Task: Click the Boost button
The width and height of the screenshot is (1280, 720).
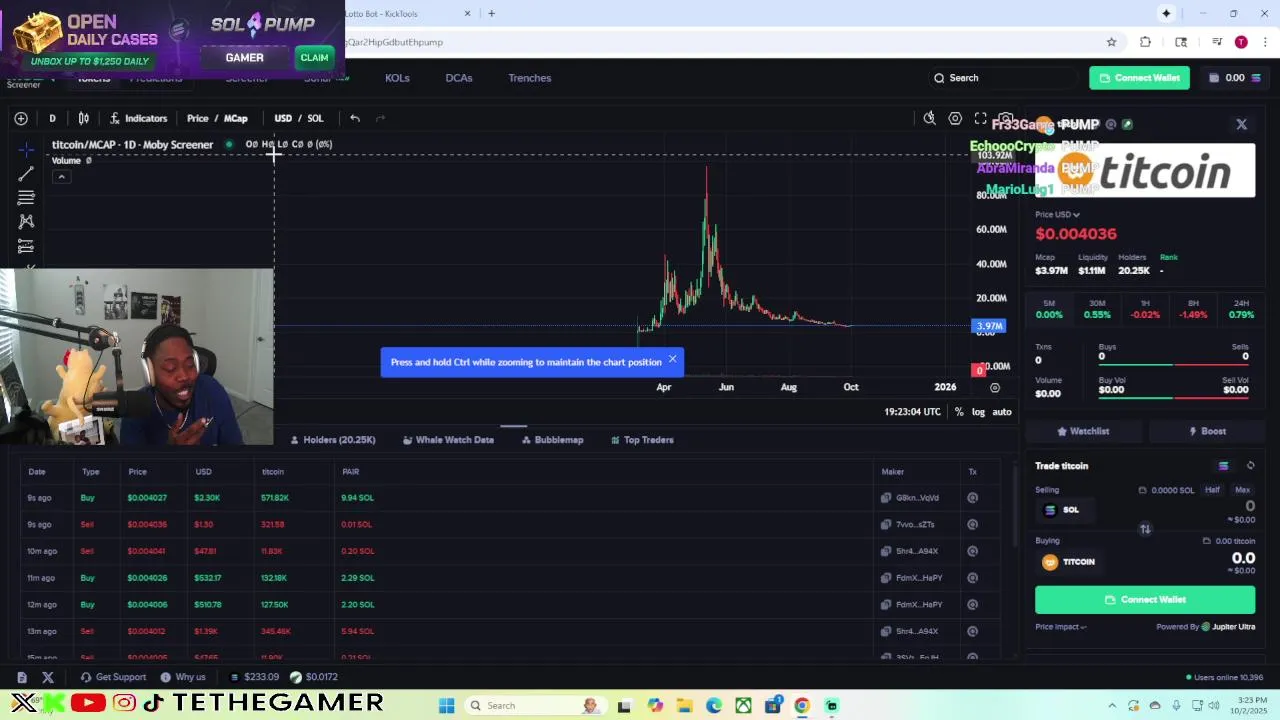Action: [x=1207, y=431]
